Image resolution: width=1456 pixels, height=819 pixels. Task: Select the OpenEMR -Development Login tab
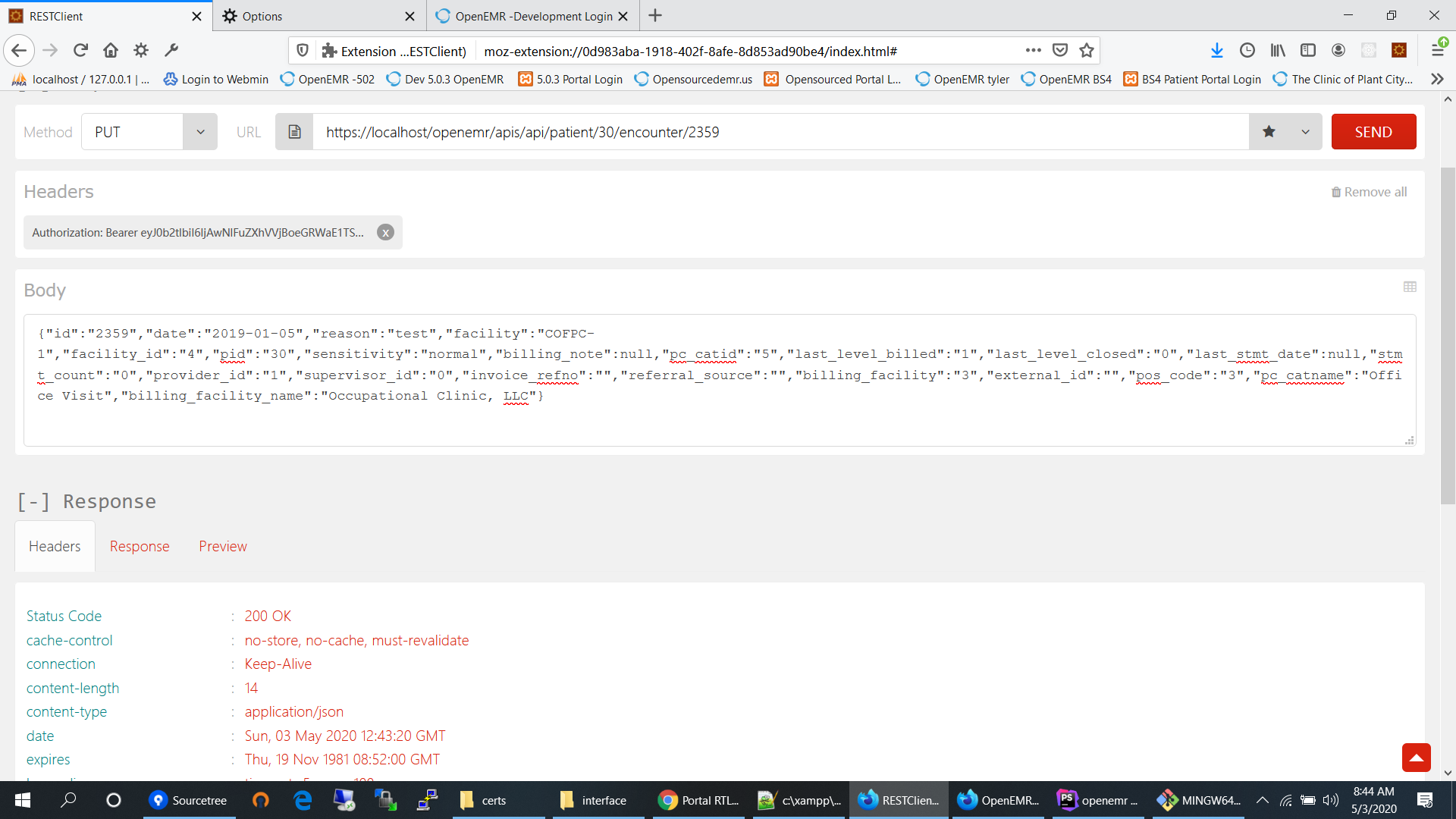coord(531,15)
